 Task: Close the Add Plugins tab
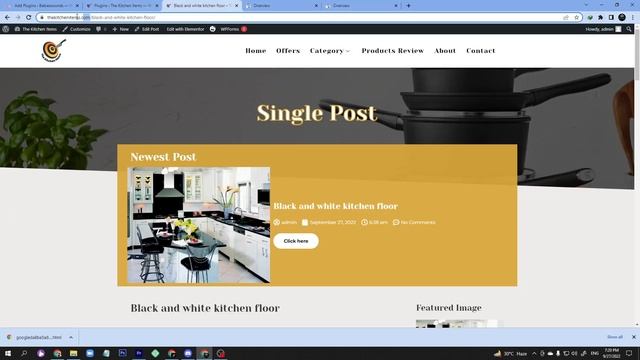coord(77,6)
